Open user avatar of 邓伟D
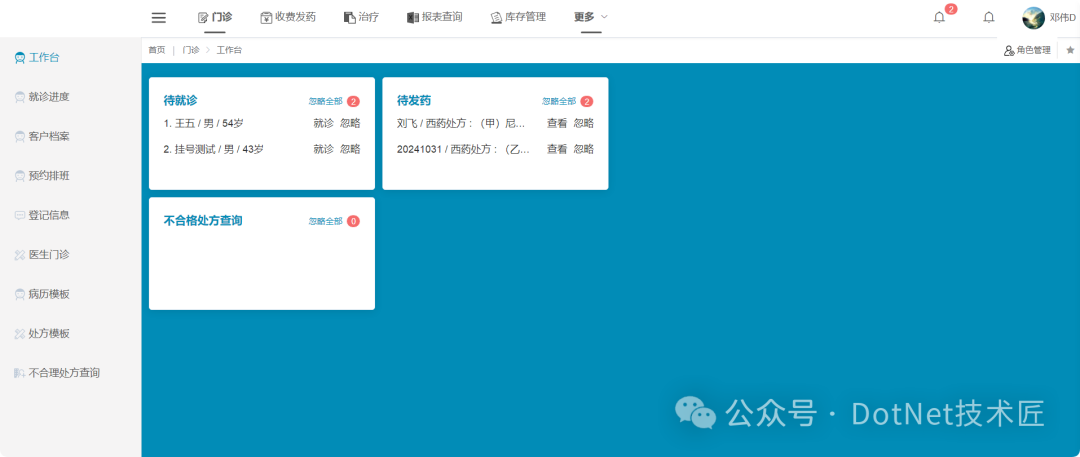This screenshot has width=1080, height=457. (1033, 18)
